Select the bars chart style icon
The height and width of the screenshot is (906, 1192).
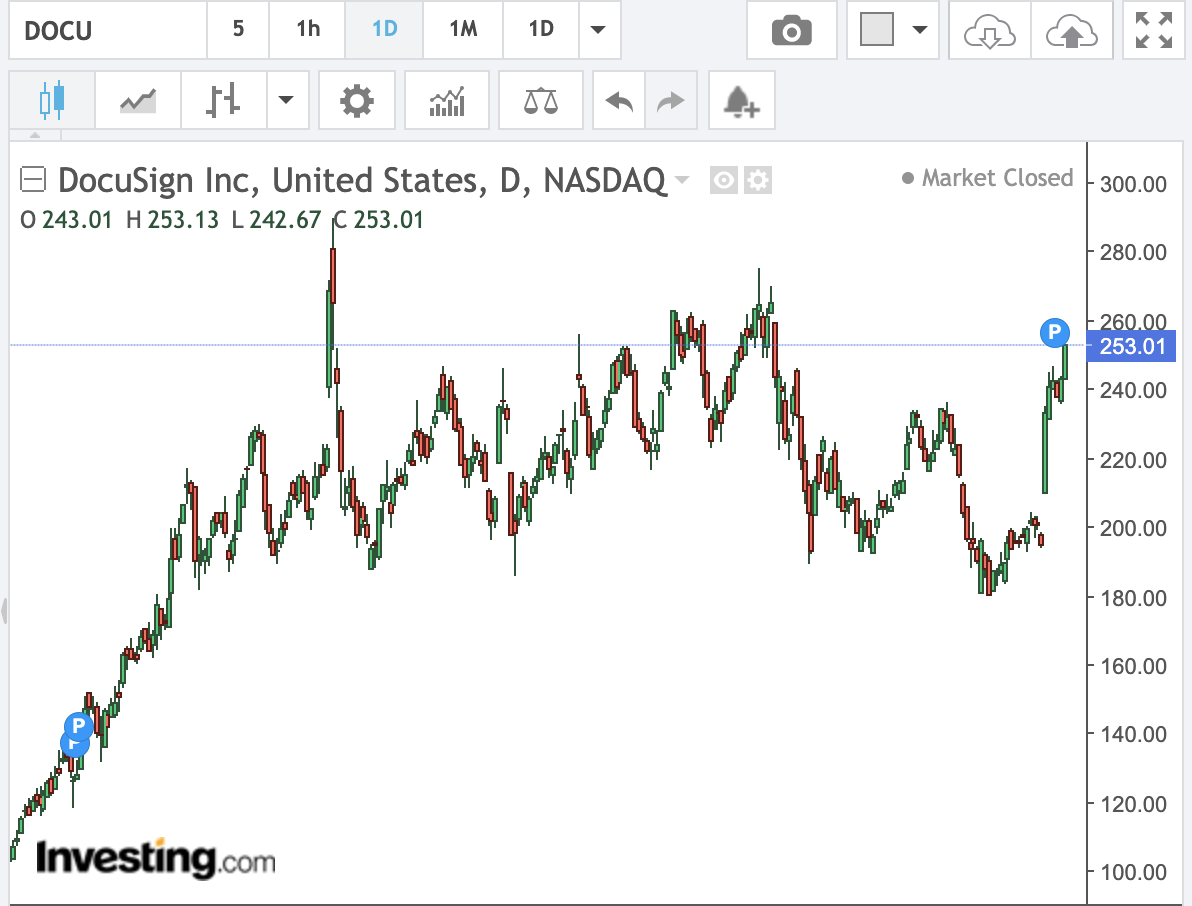(224, 100)
